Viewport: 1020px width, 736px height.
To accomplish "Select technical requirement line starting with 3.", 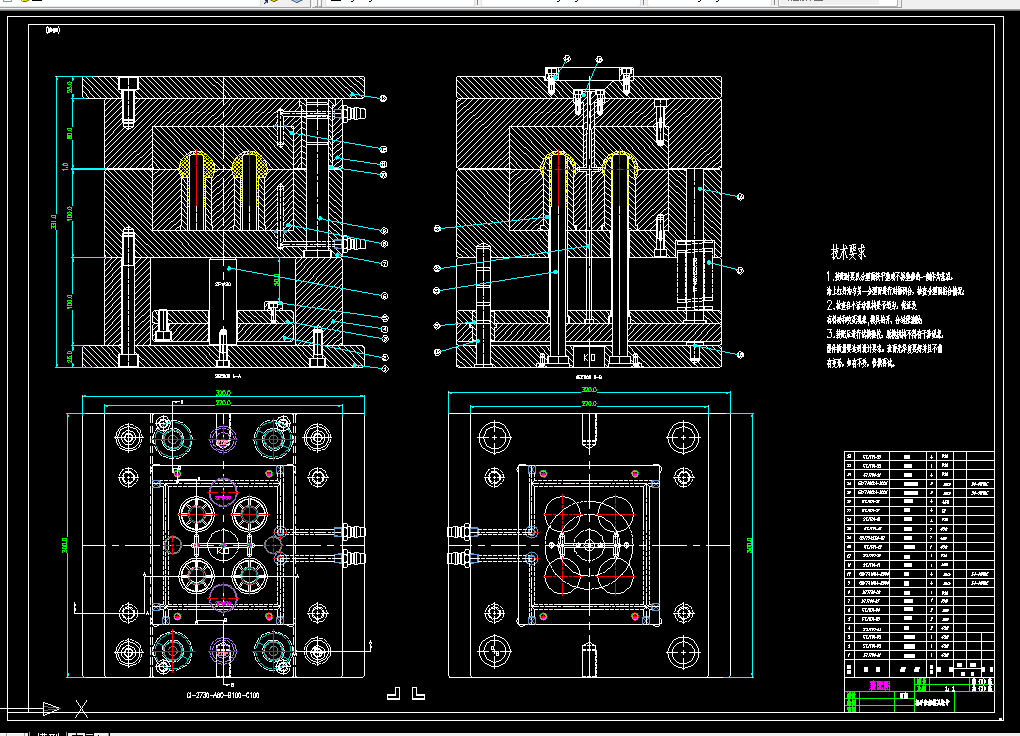I will (885, 334).
